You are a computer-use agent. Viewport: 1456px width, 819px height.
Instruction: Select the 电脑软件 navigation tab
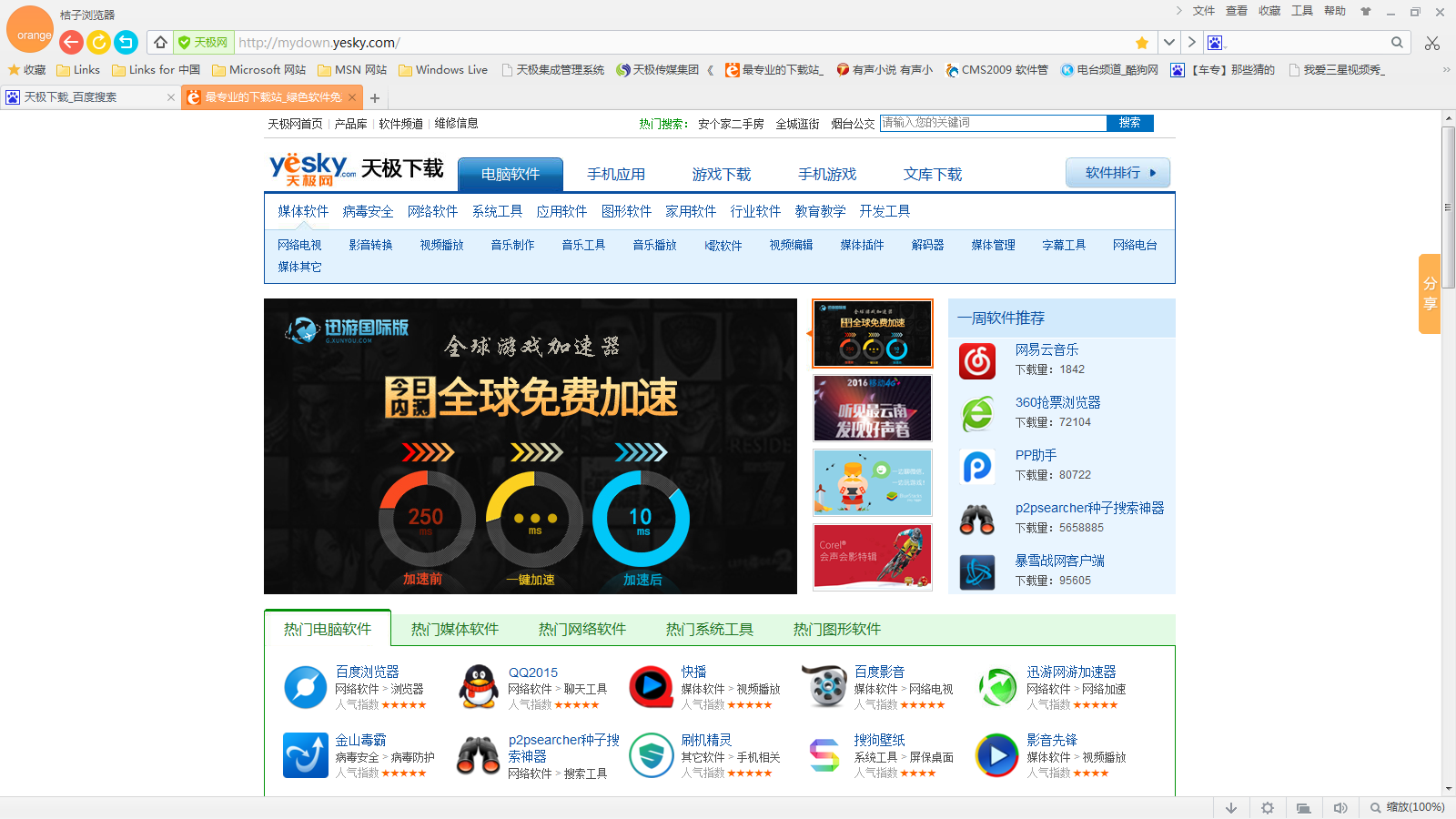[x=511, y=174]
